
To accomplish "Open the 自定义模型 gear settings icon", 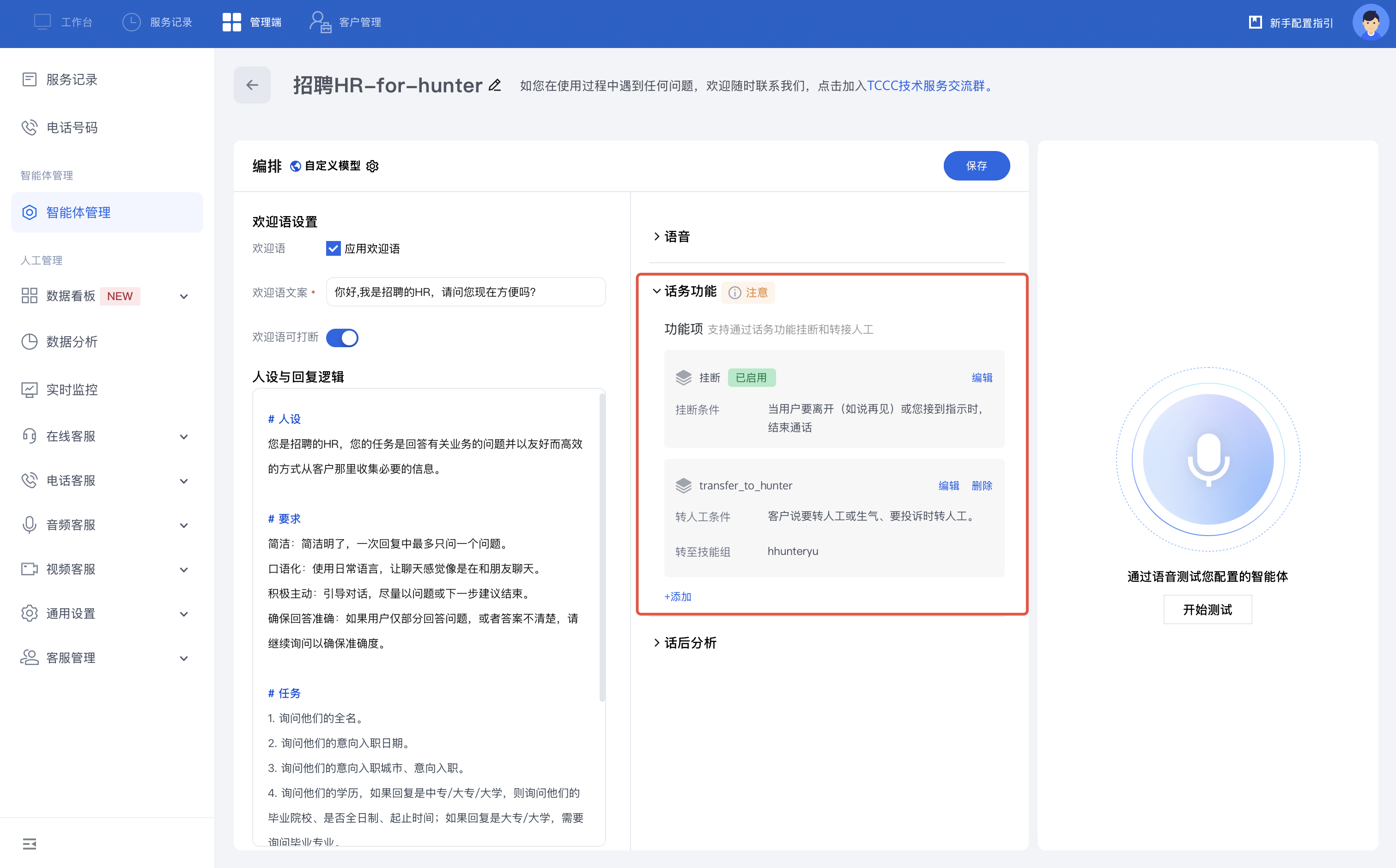I will pos(372,166).
